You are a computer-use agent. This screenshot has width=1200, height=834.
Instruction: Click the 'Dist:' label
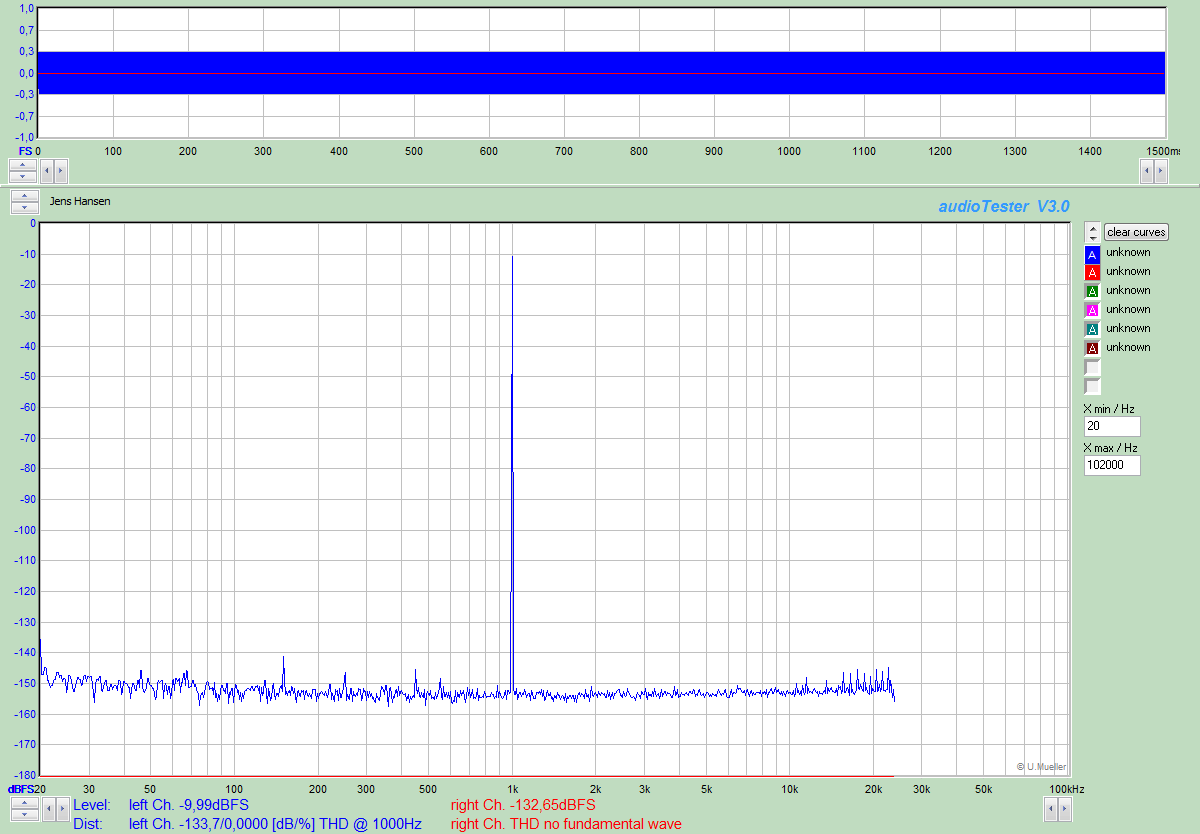[87, 825]
